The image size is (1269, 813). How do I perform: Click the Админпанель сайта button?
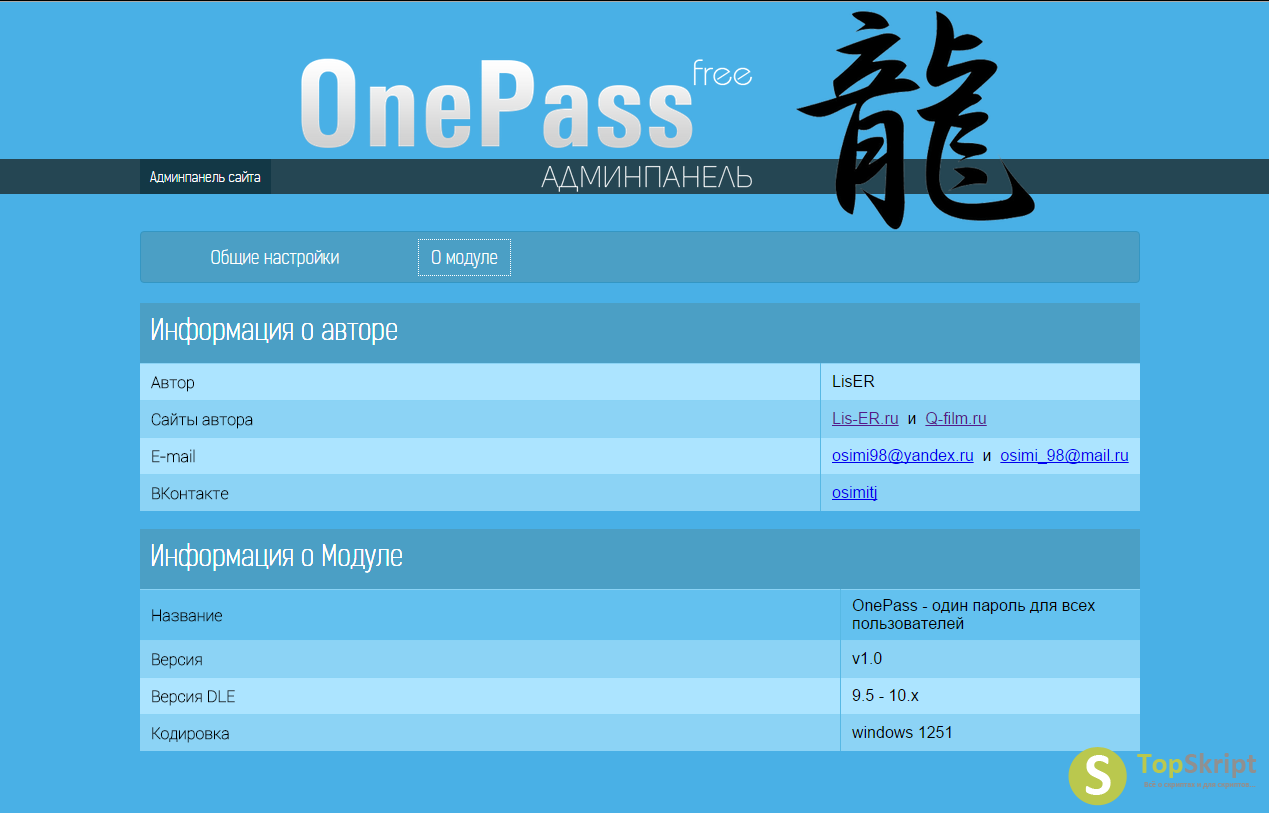click(x=205, y=177)
